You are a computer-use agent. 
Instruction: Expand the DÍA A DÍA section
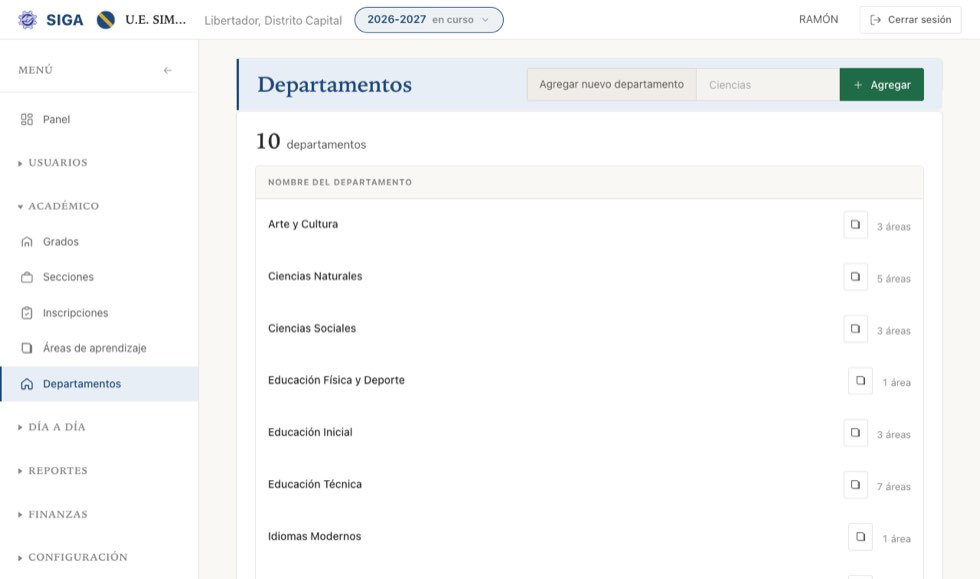click(x=52, y=427)
